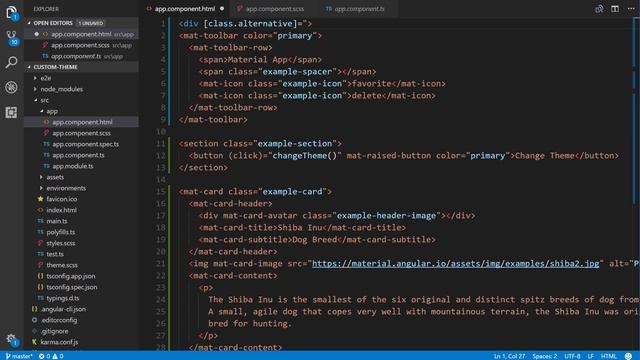The height and width of the screenshot is (360, 640).
Task: Open .gitignore file
Action: pos(81,331)
